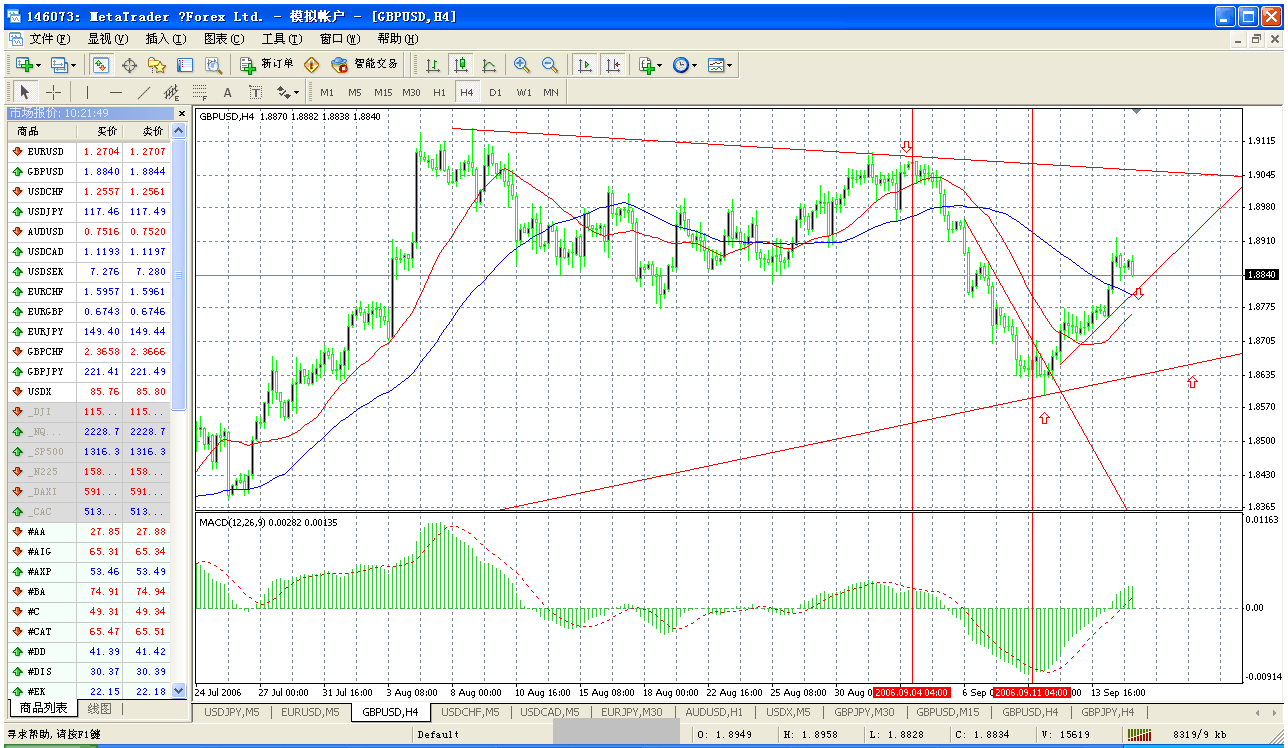The image size is (1288, 748).
Task: Select the text annotation tool
Action: pos(227,92)
